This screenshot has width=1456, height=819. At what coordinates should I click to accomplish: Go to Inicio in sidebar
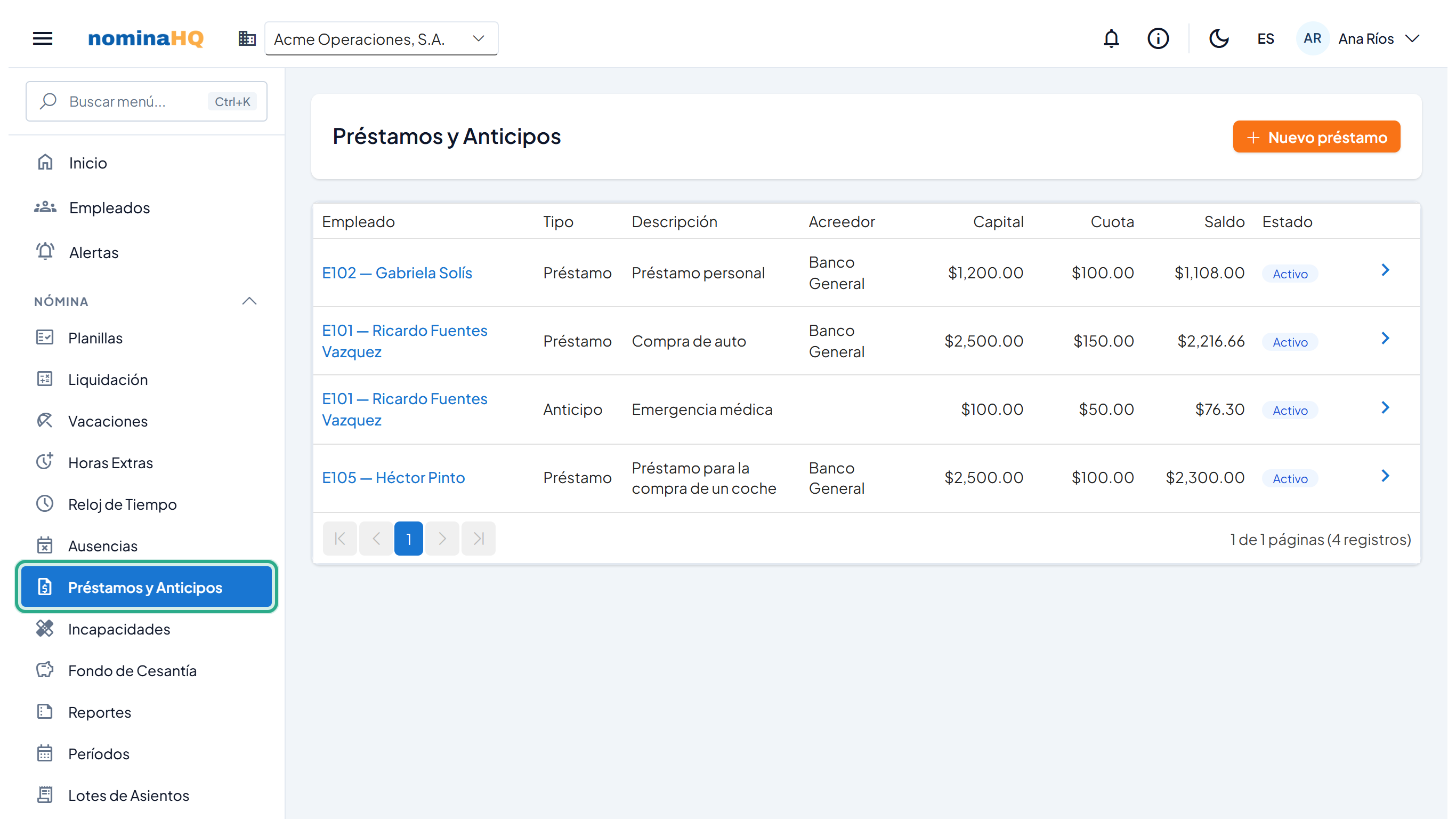click(147, 163)
